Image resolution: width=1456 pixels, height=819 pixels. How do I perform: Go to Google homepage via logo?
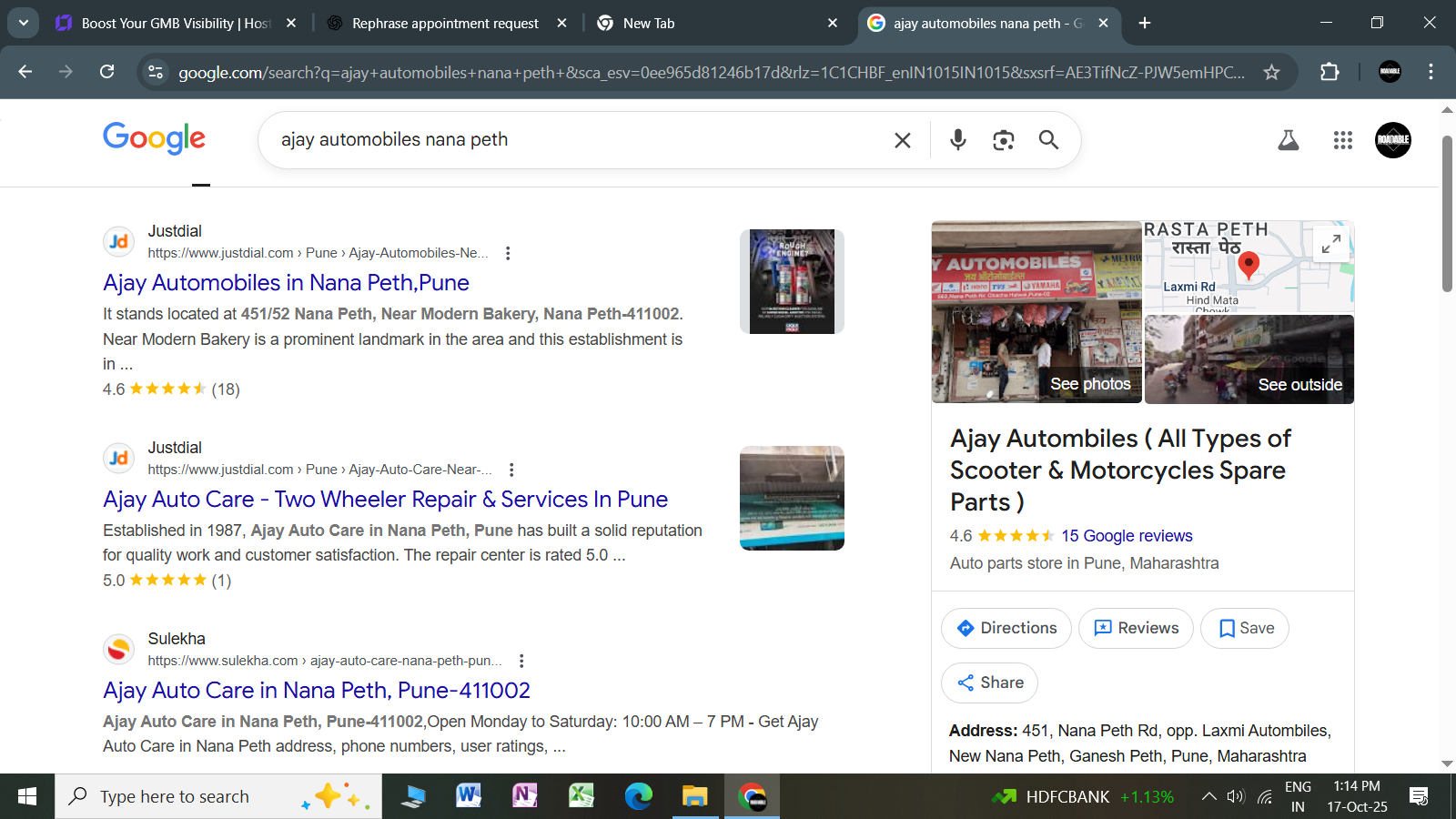[x=154, y=138]
